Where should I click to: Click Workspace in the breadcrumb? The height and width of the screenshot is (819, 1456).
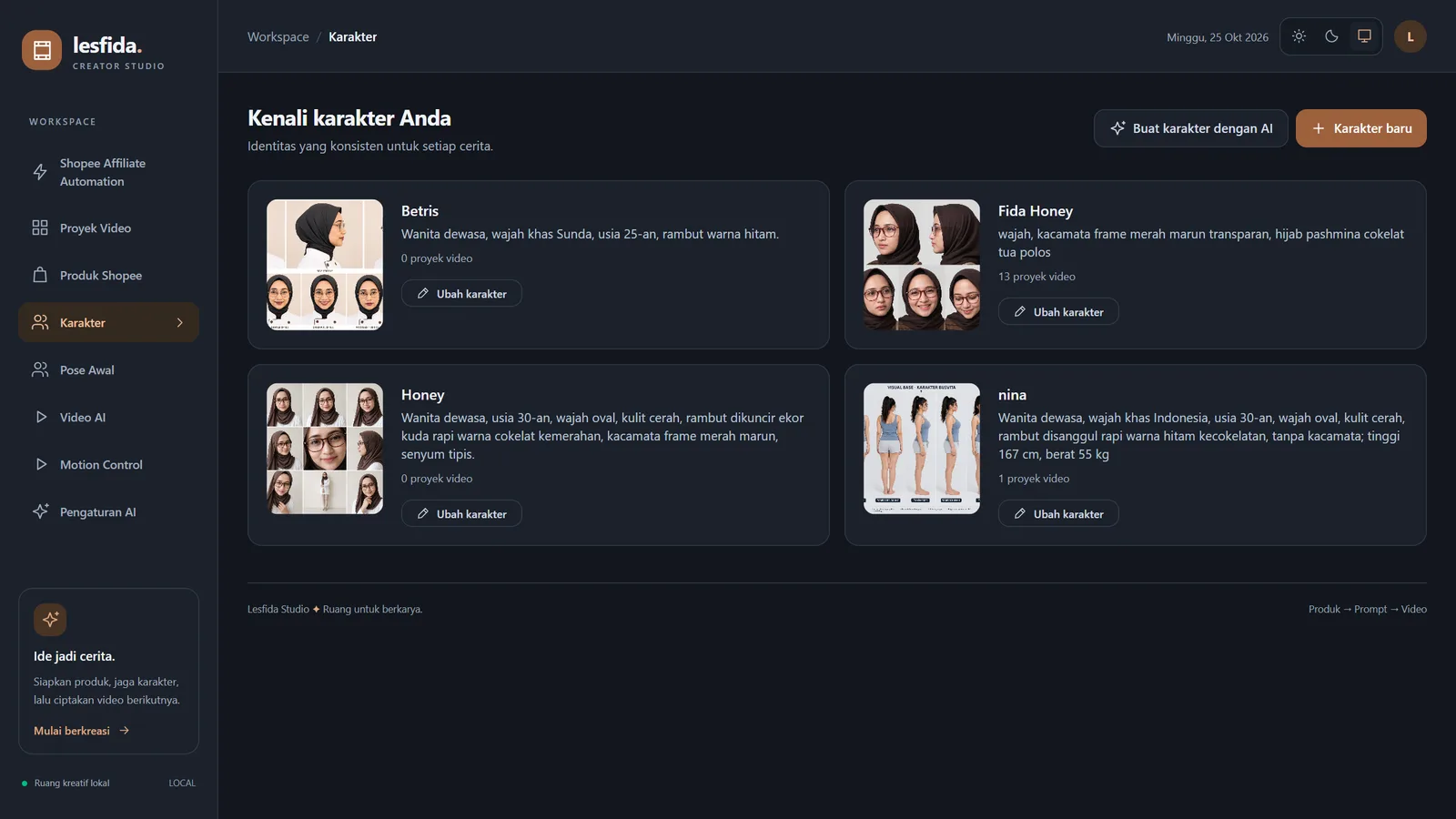click(x=278, y=36)
